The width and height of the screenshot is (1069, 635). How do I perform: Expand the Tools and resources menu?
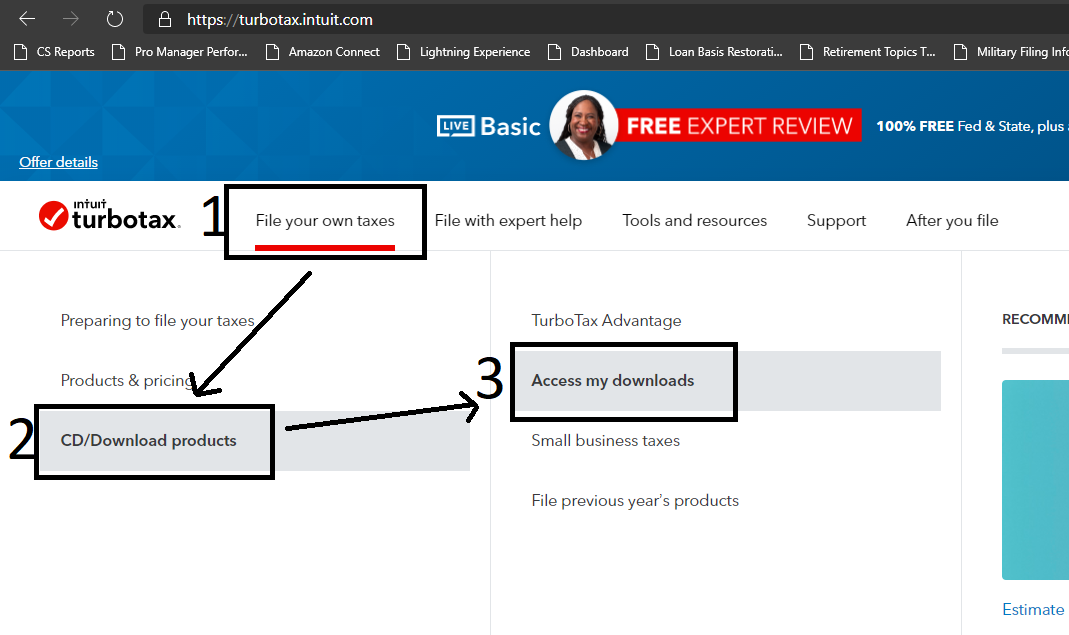point(694,221)
